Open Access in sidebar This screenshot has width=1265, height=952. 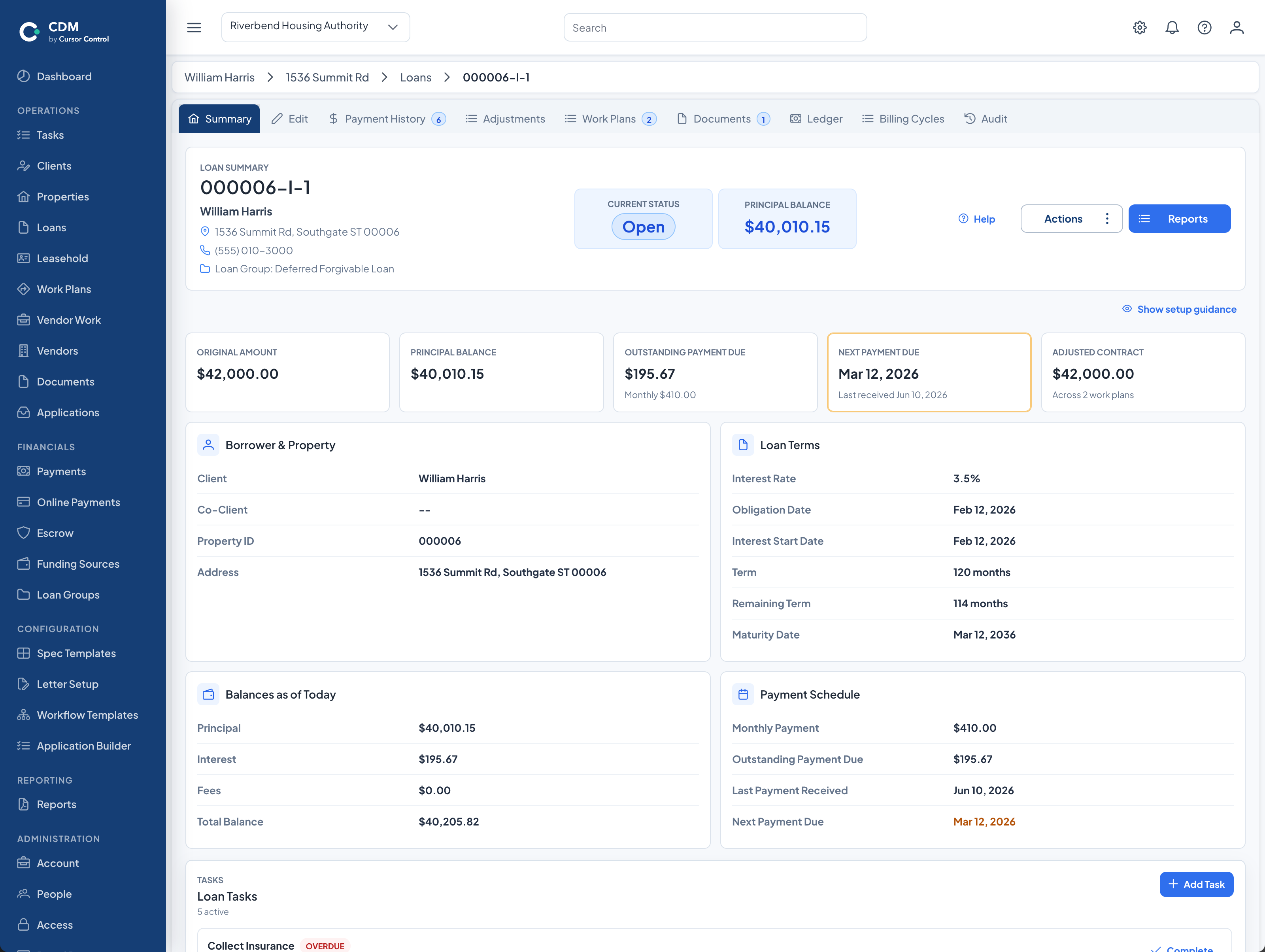click(55, 925)
